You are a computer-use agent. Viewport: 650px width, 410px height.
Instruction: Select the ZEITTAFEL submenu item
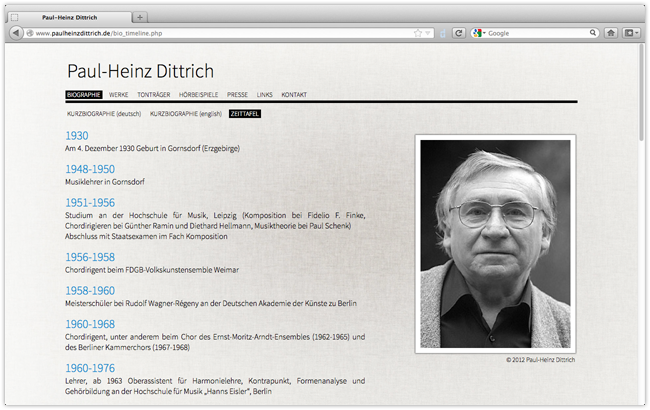tap(245, 114)
